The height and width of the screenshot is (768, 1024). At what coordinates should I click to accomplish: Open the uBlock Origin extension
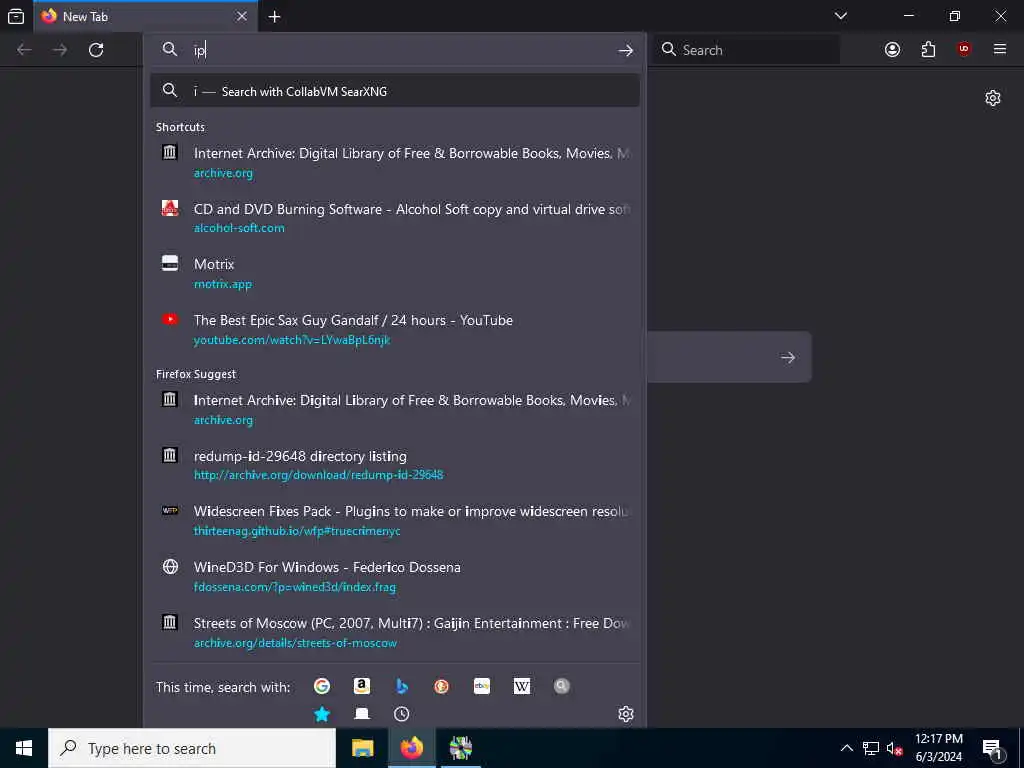pyautogui.click(x=964, y=50)
